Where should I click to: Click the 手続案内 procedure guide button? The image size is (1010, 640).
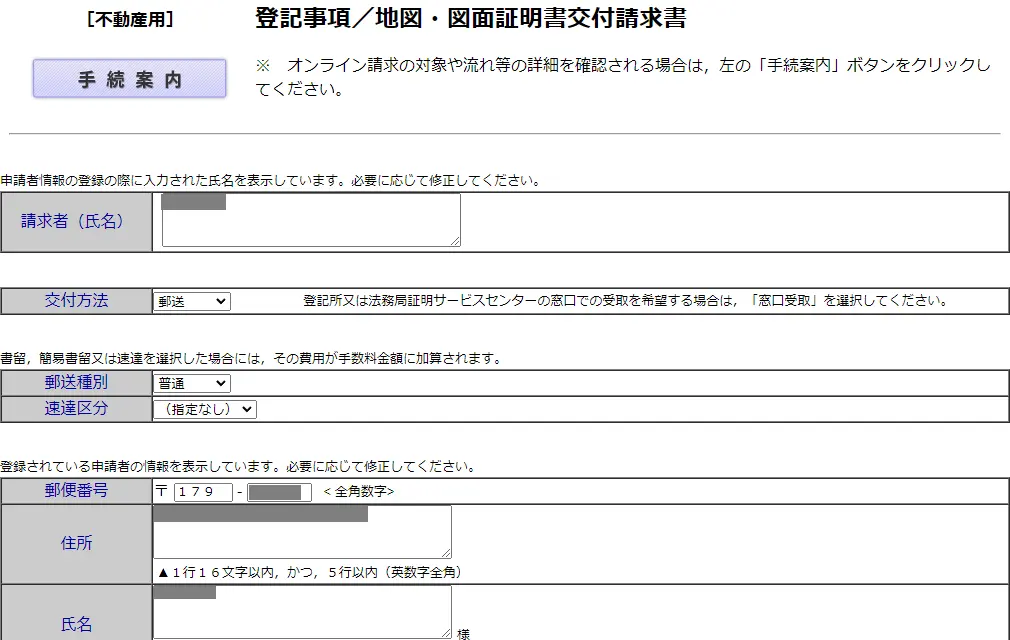pos(128,78)
